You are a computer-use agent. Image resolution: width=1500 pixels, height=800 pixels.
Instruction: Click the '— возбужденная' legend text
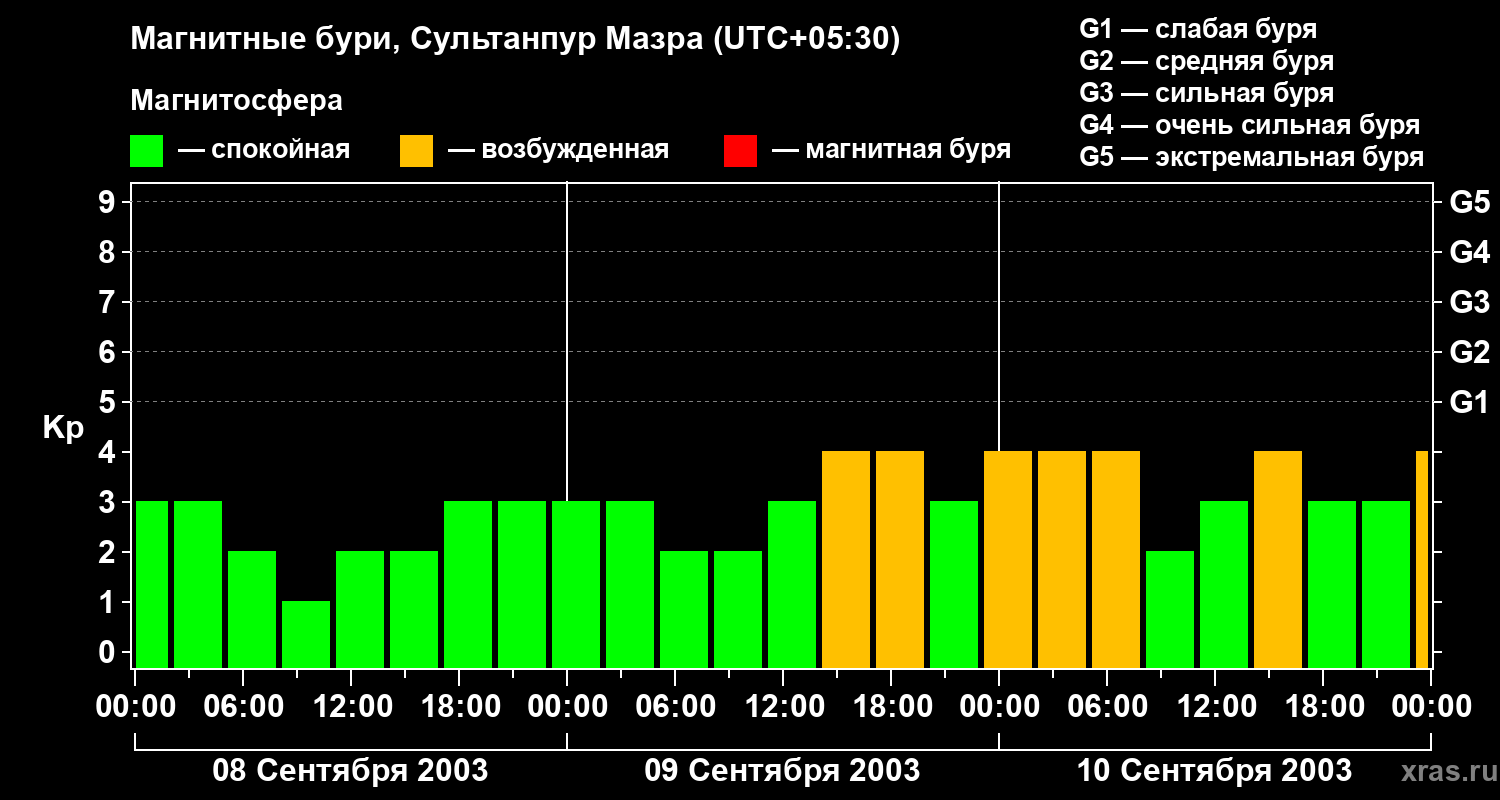[558, 151]
